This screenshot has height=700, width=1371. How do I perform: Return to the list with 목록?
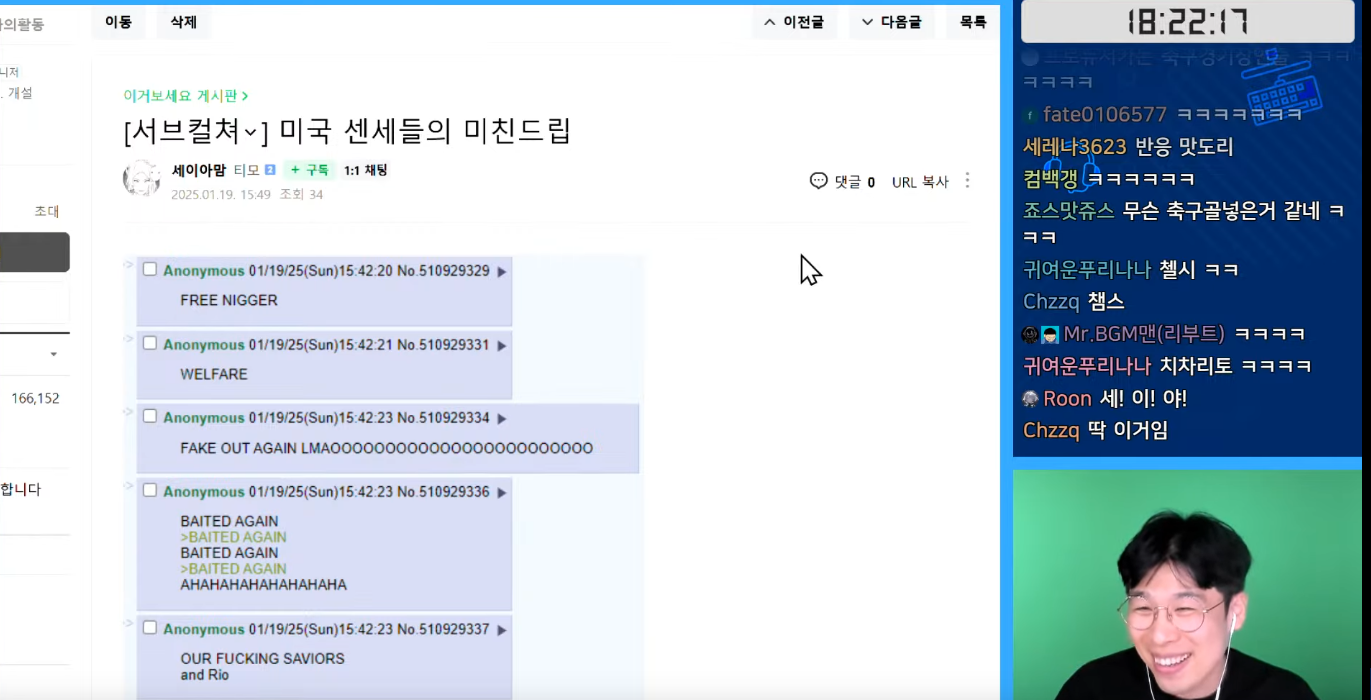973,22
